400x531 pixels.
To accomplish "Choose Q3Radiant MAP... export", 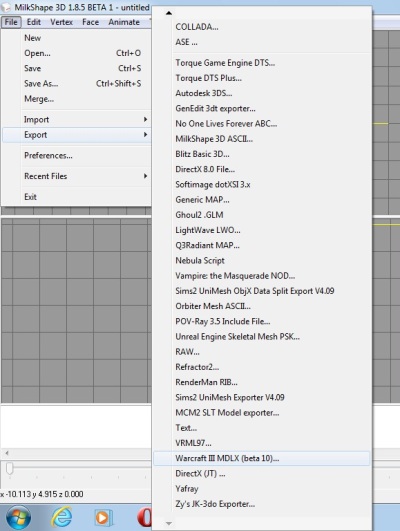I will click(261, 245).
